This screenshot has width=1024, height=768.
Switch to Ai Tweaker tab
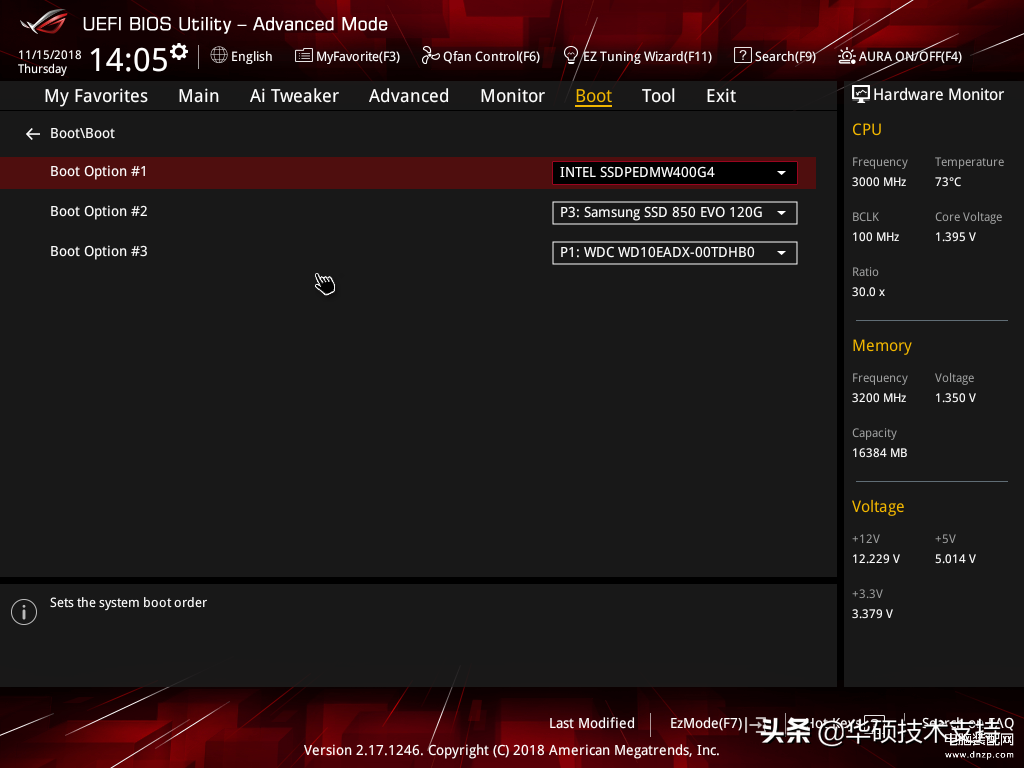[294, 96]
